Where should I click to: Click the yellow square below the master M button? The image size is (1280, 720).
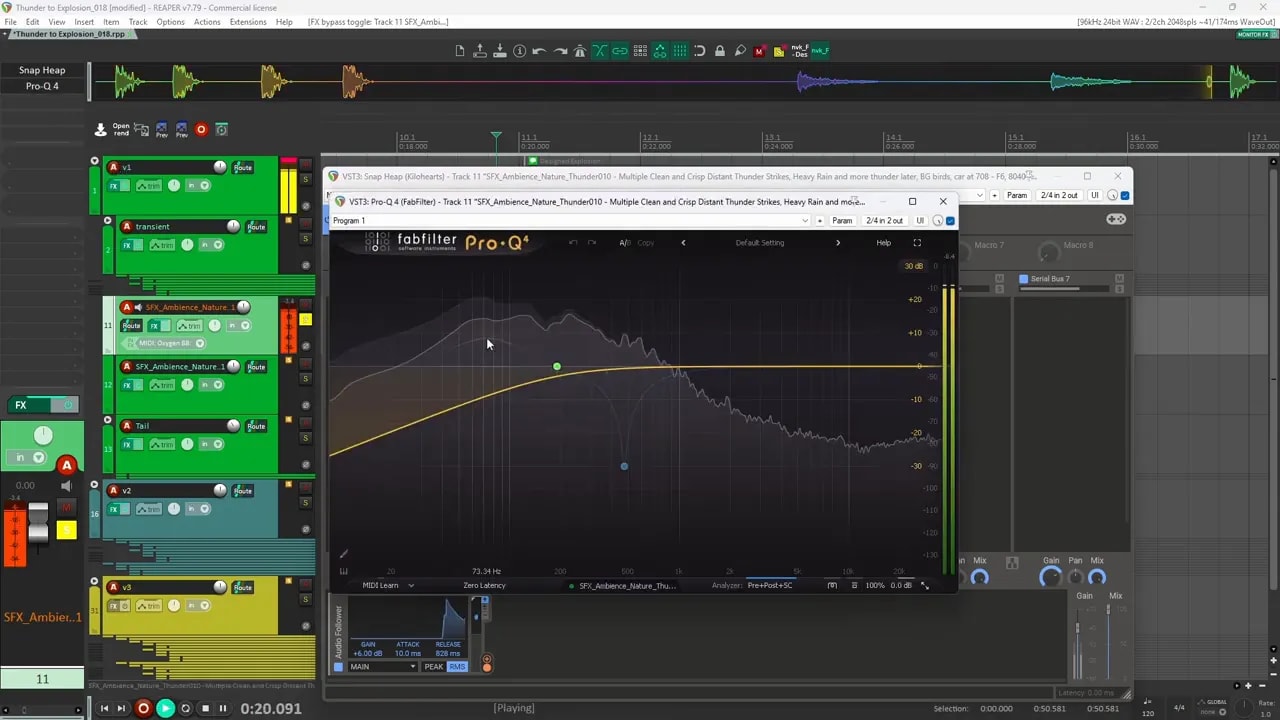pyautogui.click(x=66, y=530)
